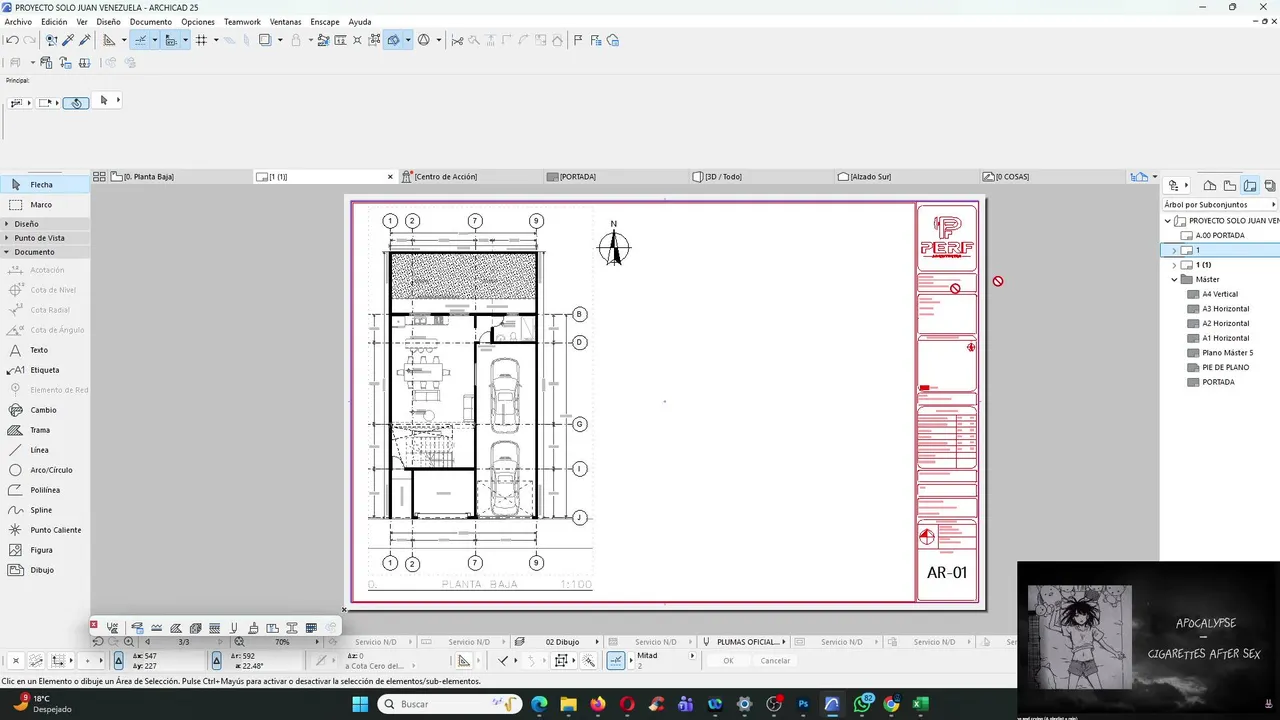Select the Etiqueta label tool
Viewport: 1280px width, 720px height.
[45, 370]
